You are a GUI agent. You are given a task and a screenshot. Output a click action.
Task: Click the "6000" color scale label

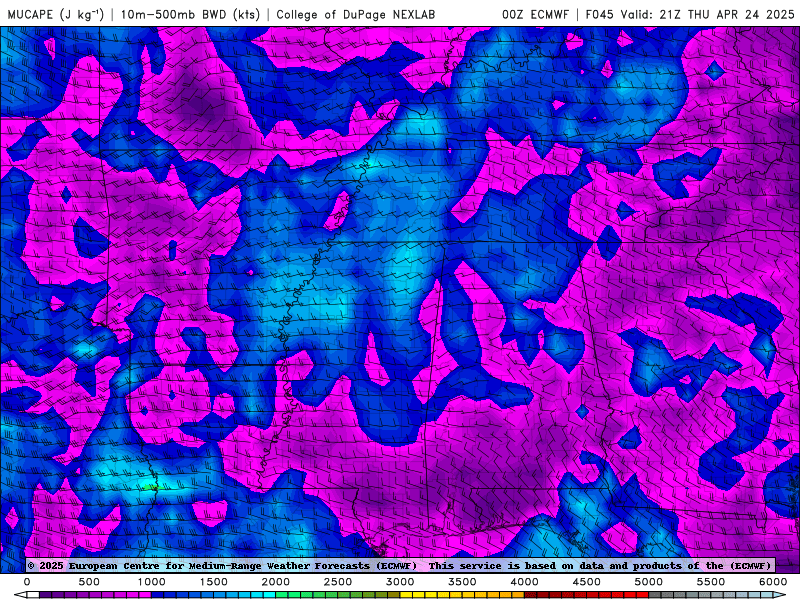tap(773, 582)
